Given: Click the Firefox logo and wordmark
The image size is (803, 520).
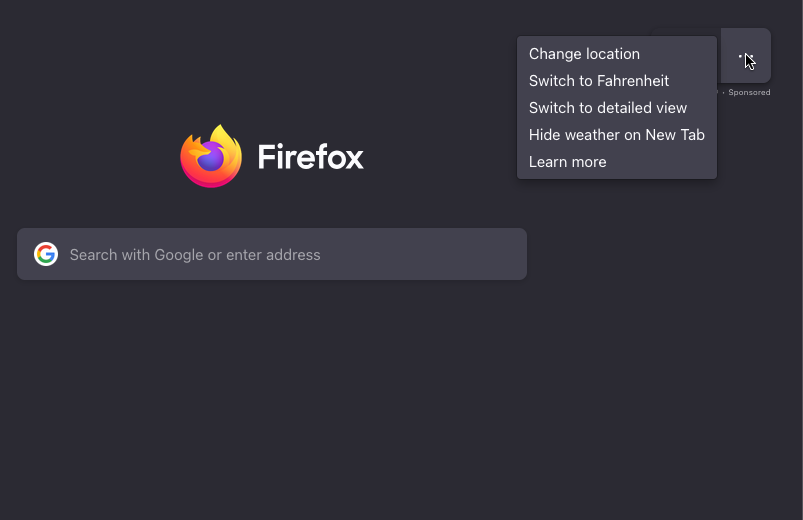Looking at the screenshot, I should (x=272, y=157).
